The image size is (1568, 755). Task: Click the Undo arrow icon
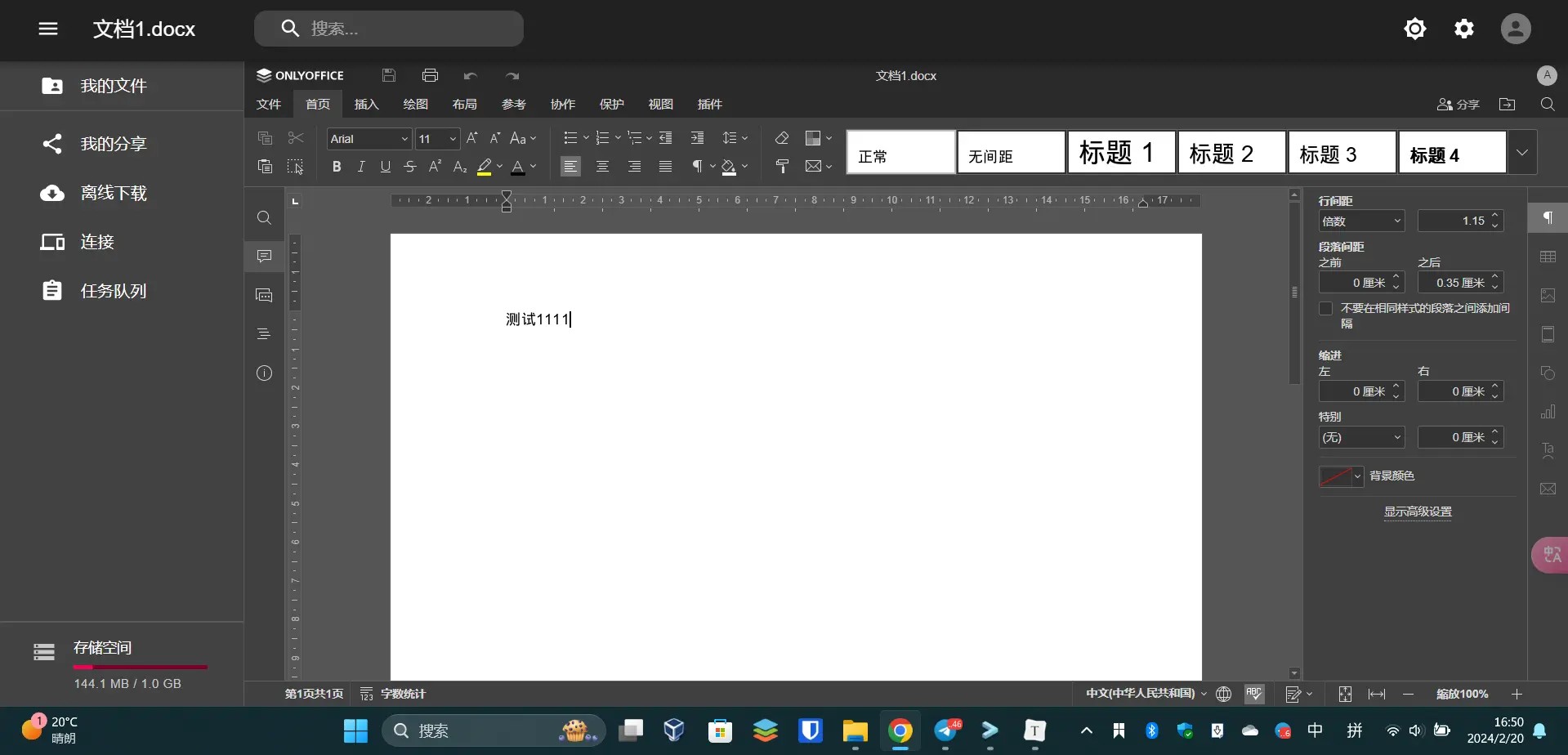471,76
